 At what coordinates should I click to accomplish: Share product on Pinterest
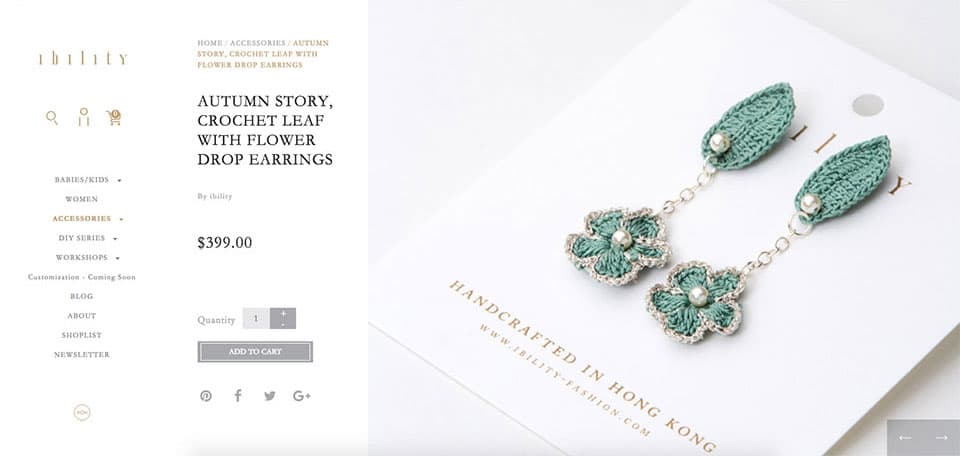click(x=206, y=396)
